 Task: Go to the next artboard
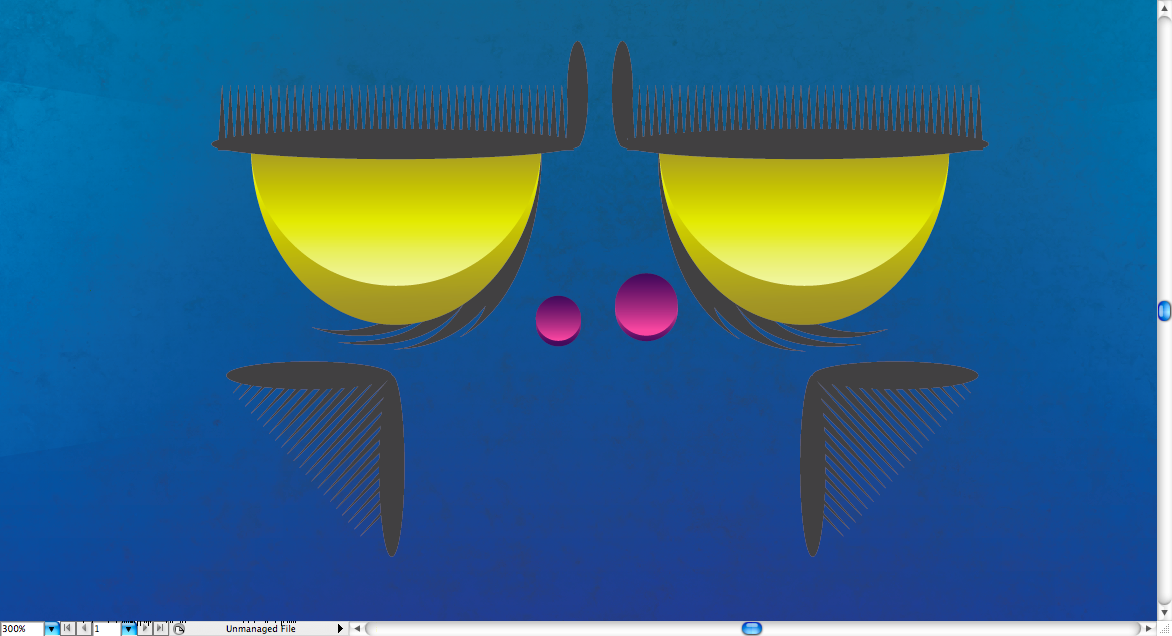[x=144, y=629]
